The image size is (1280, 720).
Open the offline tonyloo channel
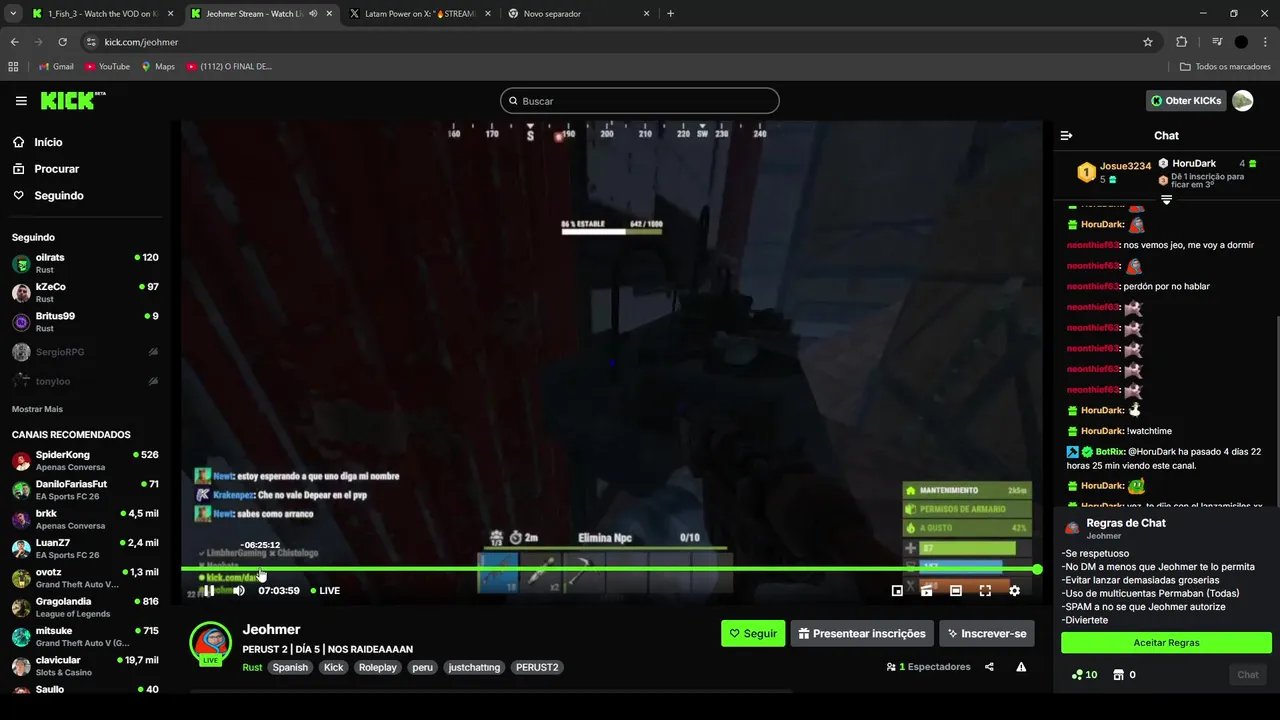click(85, 381)
